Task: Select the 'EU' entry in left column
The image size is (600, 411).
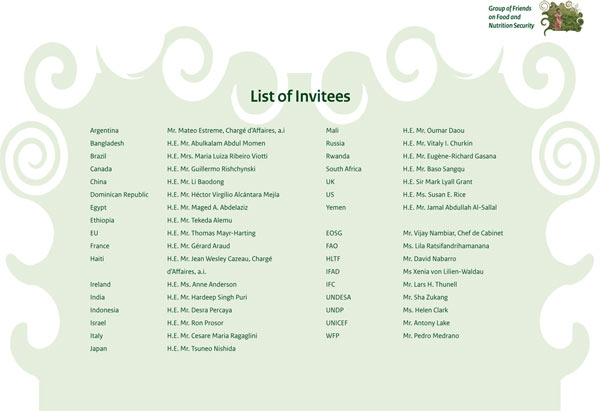Action: [94, 233]
